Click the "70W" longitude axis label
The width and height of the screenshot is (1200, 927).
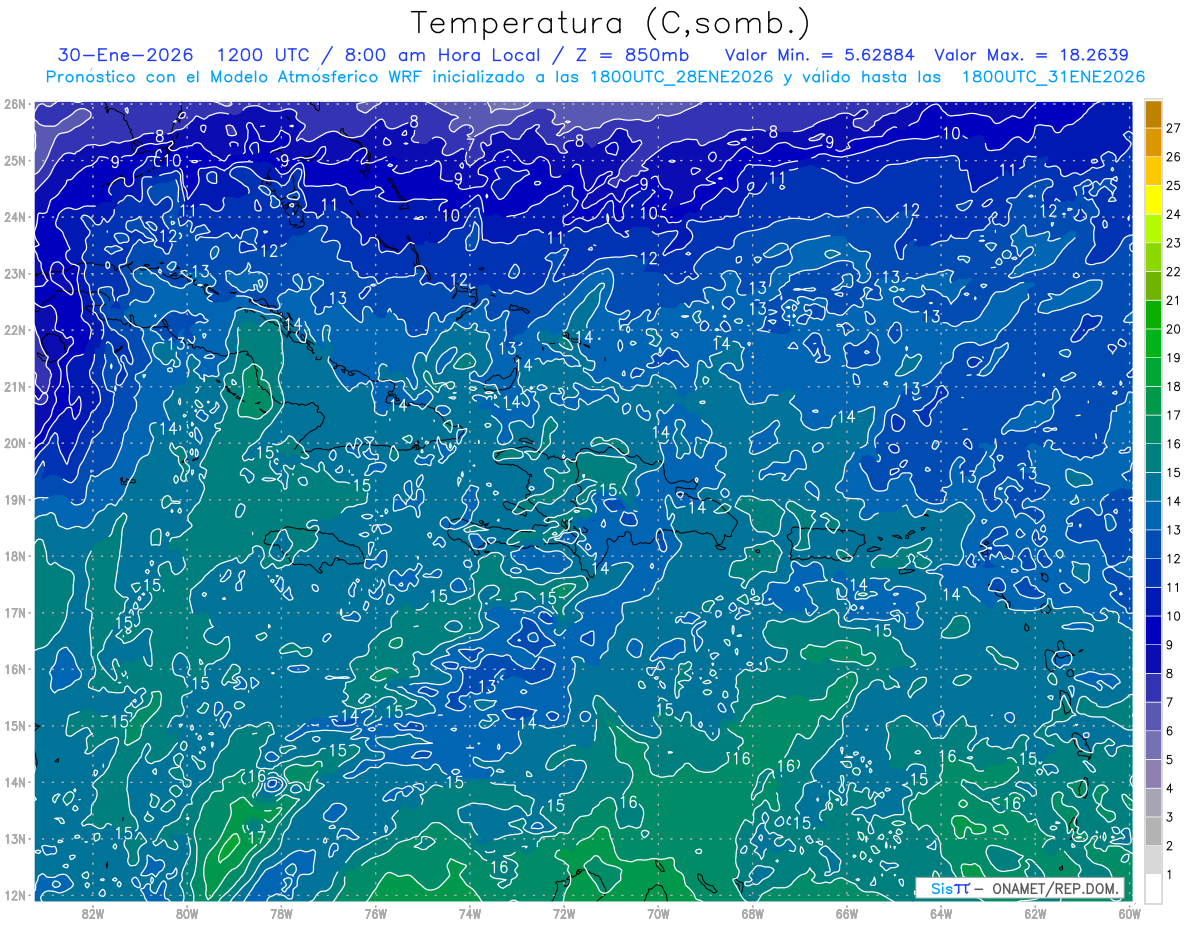click(x=657, y=912)
